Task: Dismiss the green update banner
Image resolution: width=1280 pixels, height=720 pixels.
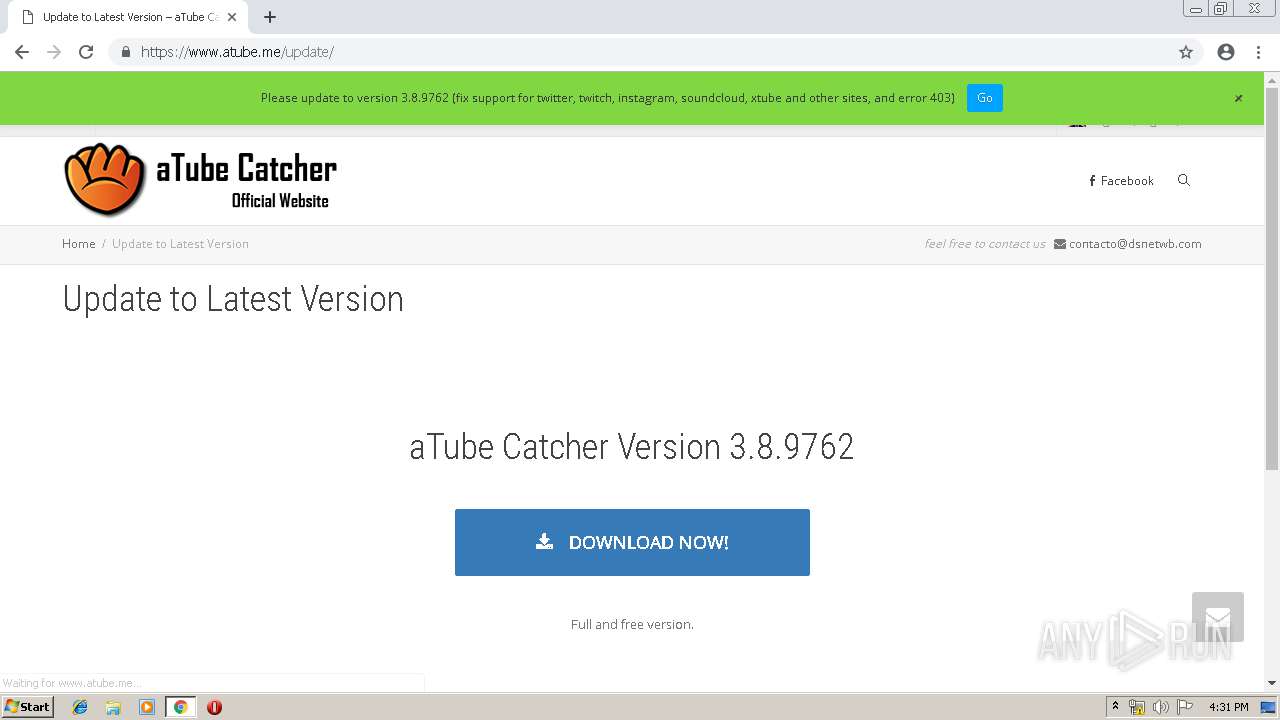Action: 1238,98
